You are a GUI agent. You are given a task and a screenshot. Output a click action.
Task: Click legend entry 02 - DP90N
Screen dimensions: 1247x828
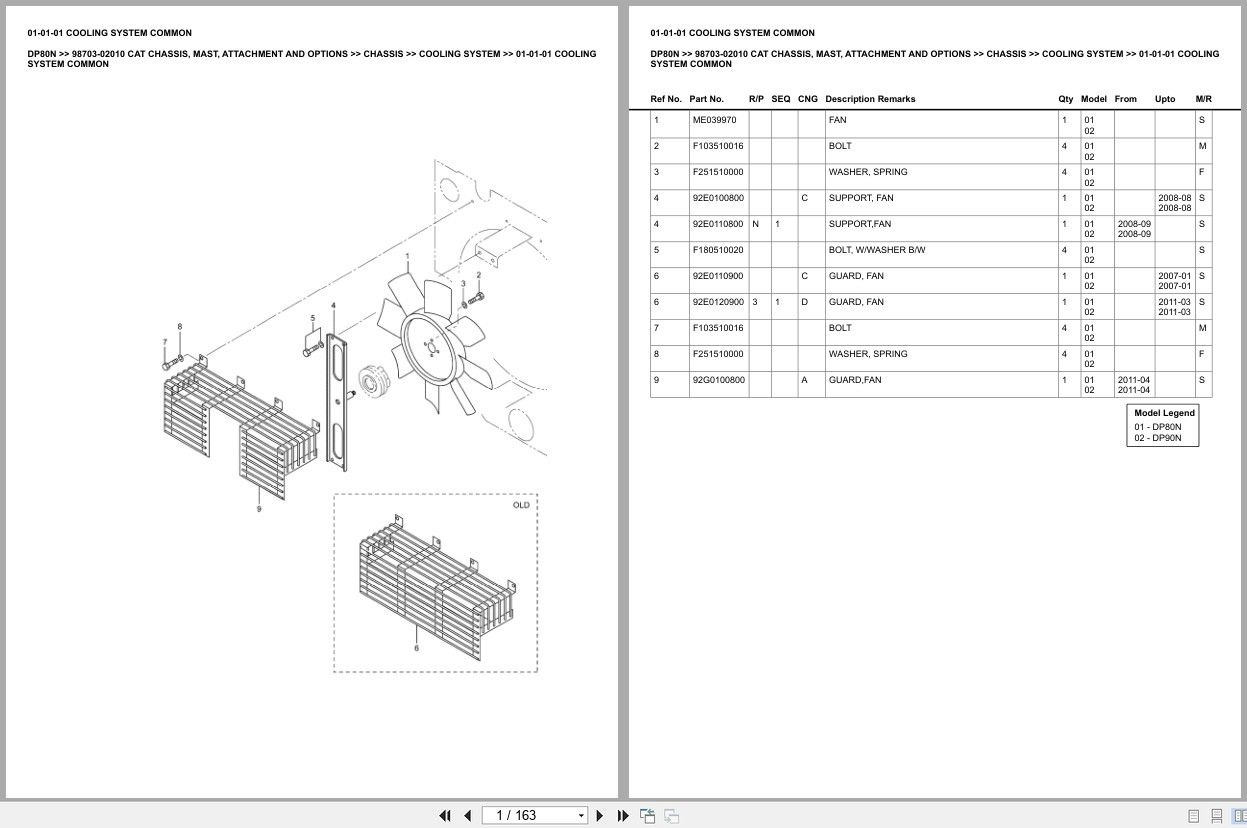(1157, 438)
